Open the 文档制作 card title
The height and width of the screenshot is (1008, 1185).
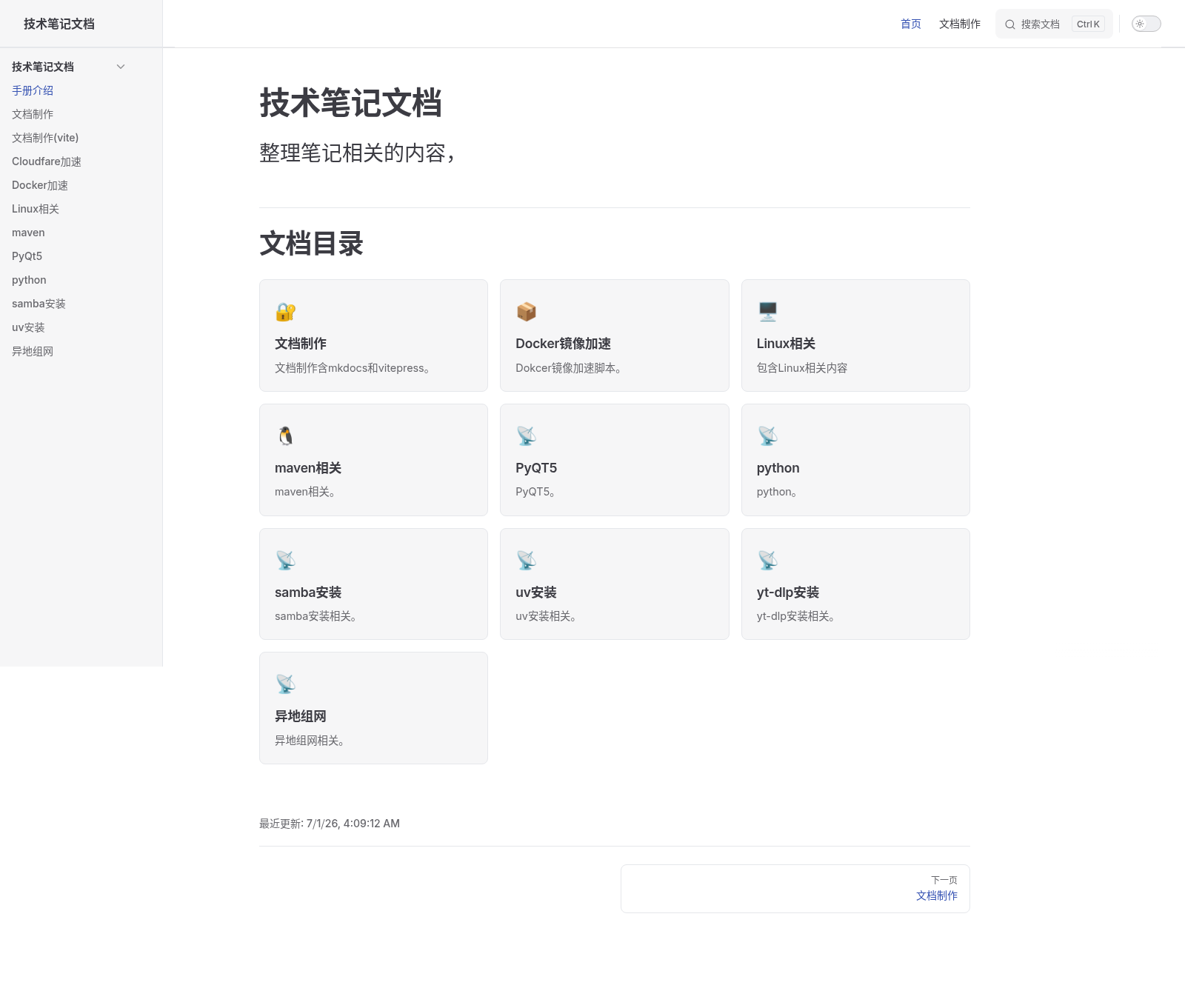point(301,344)
